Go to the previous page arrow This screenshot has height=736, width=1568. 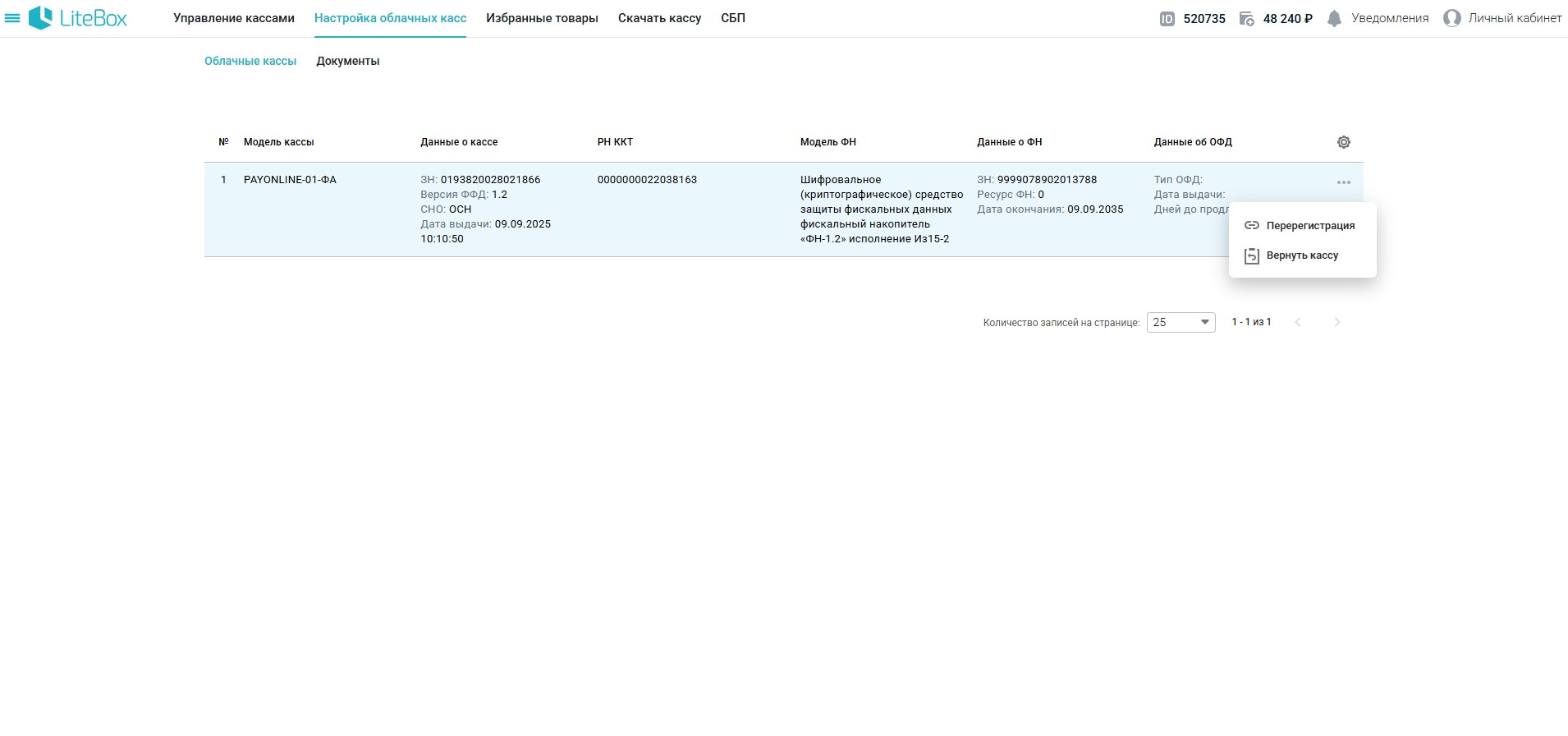[x=1298, y=322]
